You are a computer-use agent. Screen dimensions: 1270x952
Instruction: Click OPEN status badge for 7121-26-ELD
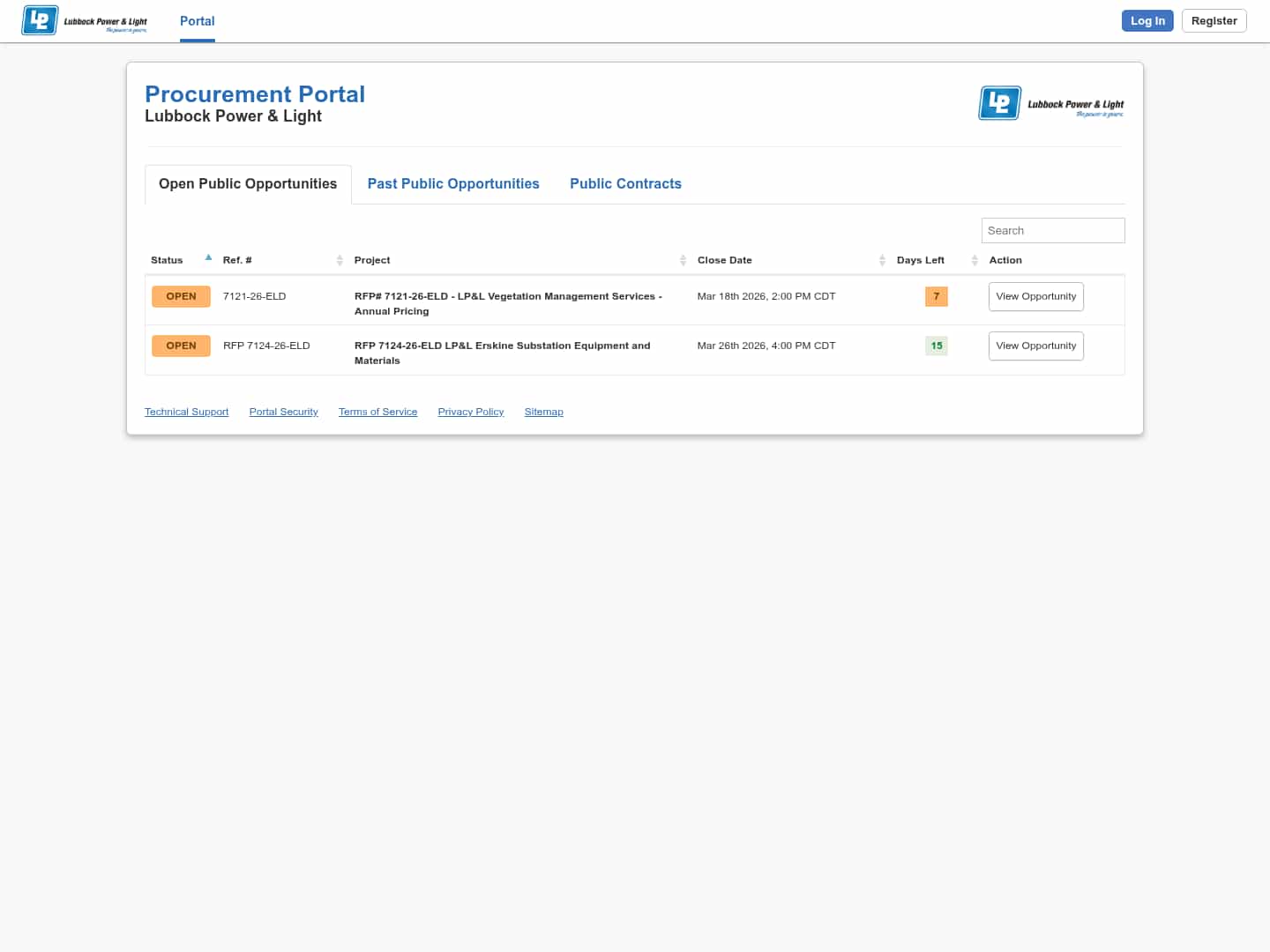181,296
